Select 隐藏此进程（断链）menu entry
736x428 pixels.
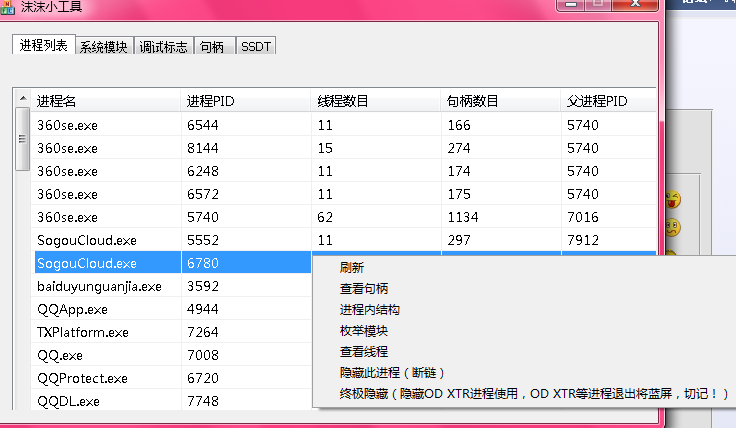[392, 373]
